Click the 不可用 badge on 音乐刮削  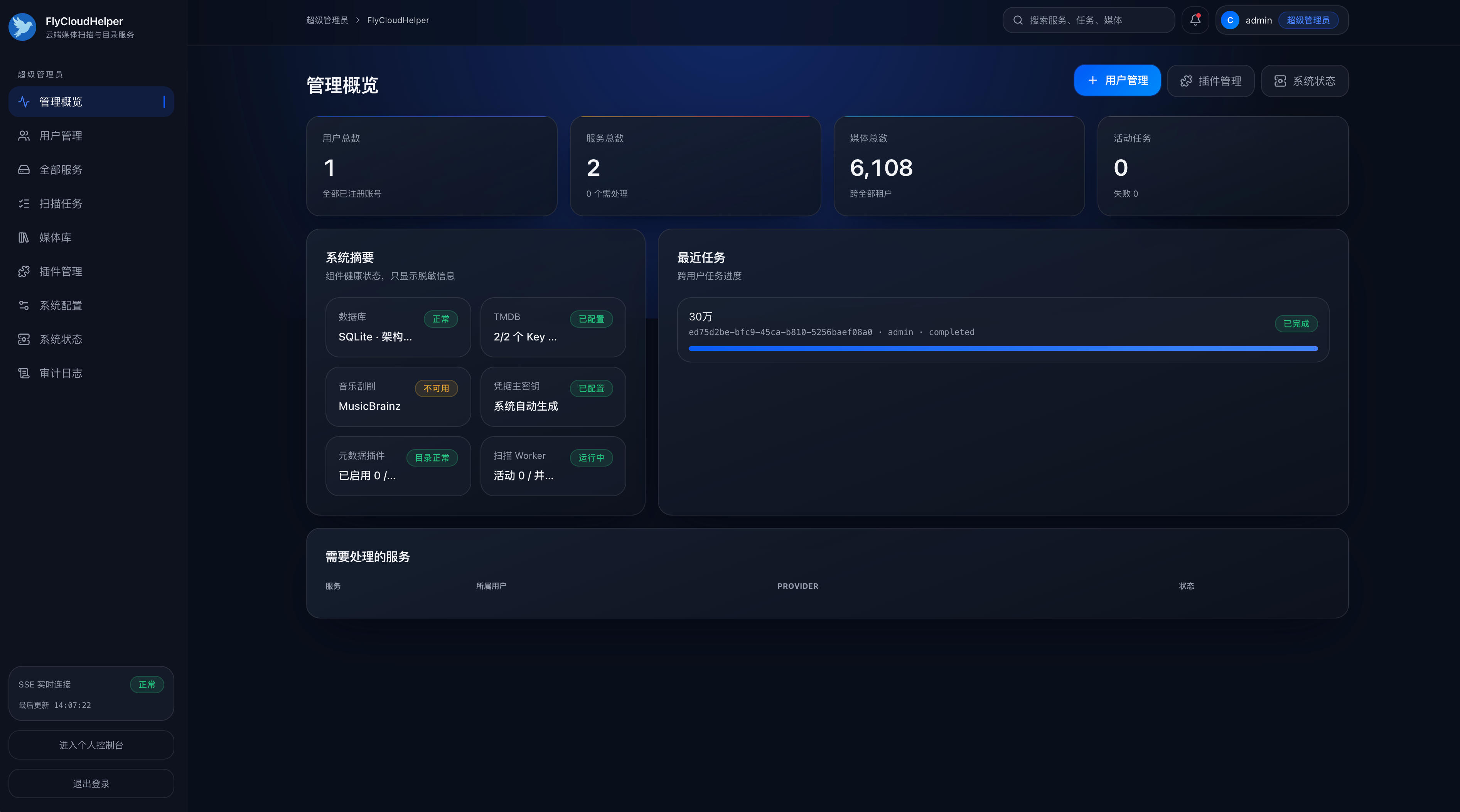(x=437, y=388)
